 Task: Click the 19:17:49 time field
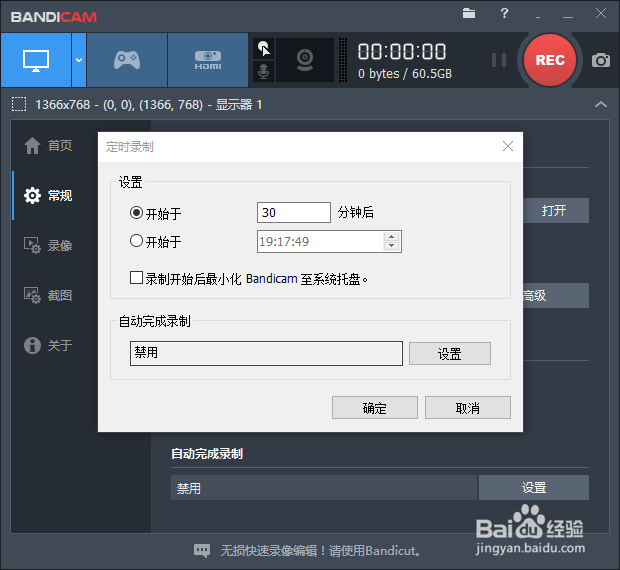320,241
